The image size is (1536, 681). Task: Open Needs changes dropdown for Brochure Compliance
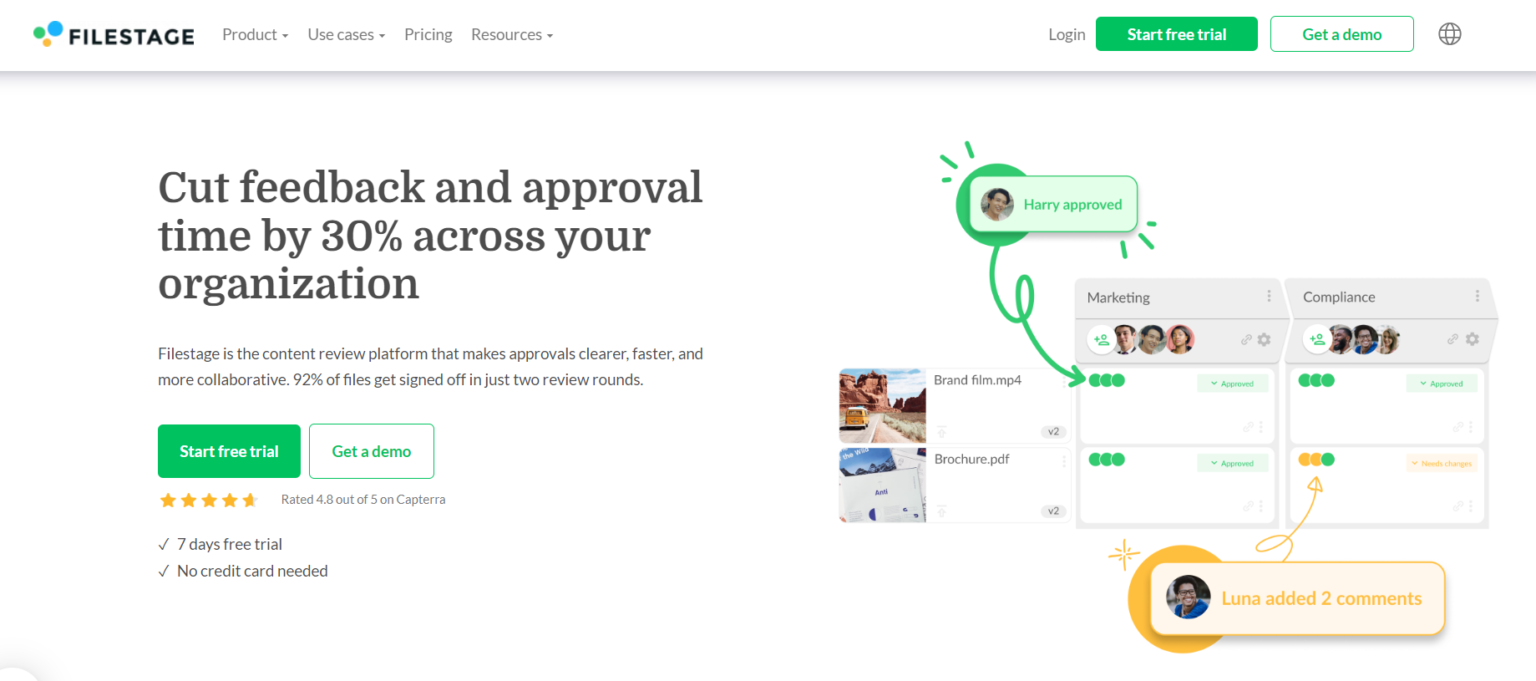point(1442,463)
